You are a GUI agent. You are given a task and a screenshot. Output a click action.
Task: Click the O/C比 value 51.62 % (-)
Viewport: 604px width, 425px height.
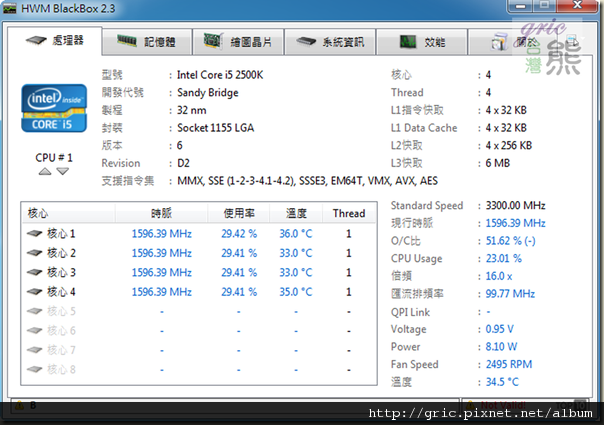point(510,241)
